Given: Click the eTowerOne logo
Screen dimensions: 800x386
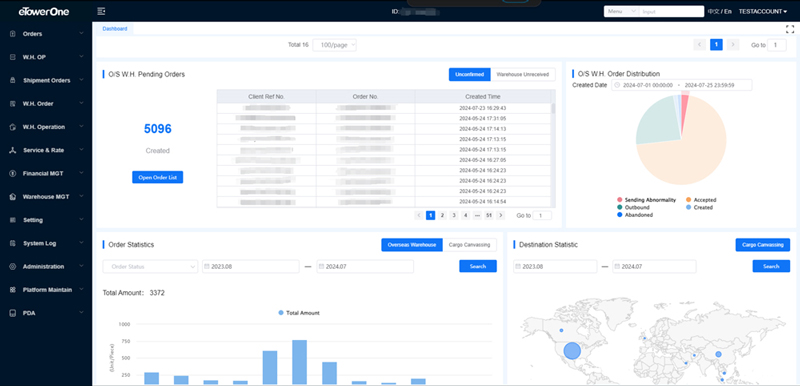Looking at the screenshot, I should tap(43, 11).
